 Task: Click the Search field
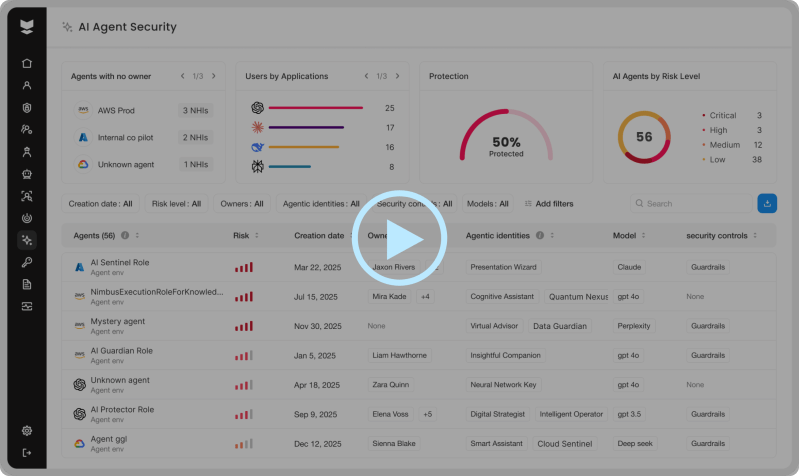[691, 203]
